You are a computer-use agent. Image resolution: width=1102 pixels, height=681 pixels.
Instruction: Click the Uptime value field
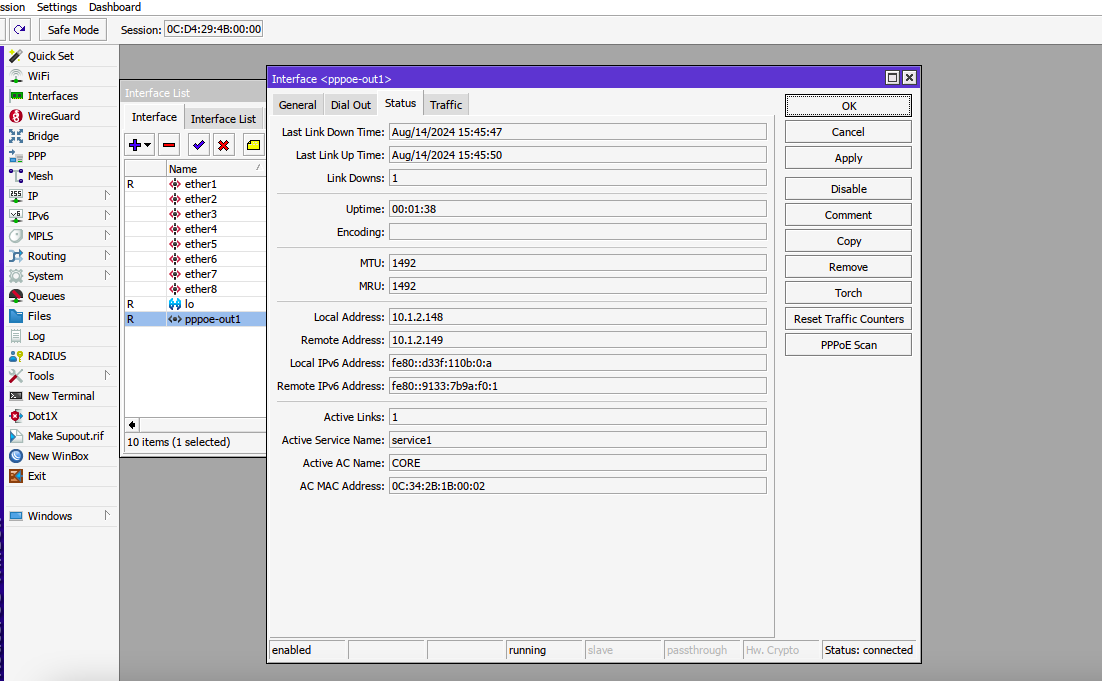coord(578,209)
